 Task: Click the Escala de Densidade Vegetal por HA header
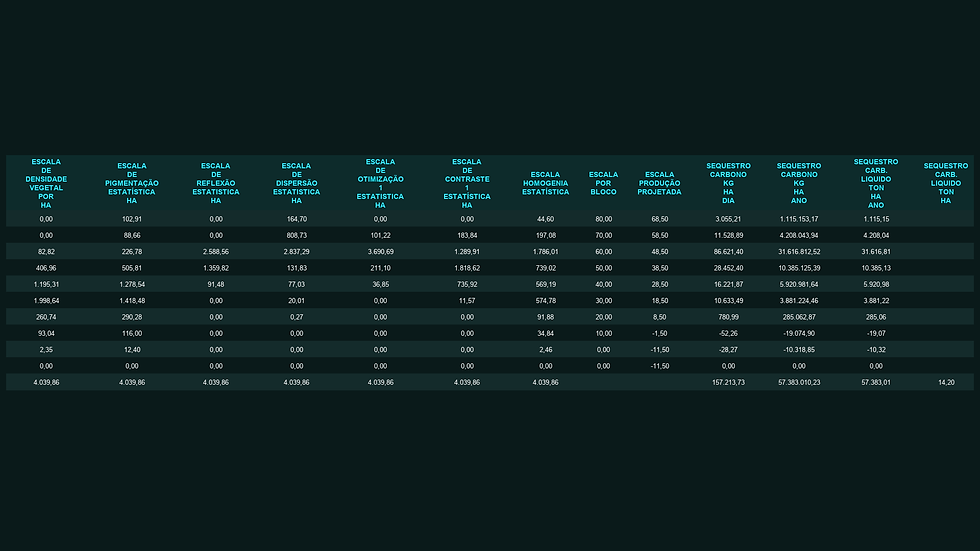tap(46, 184)
